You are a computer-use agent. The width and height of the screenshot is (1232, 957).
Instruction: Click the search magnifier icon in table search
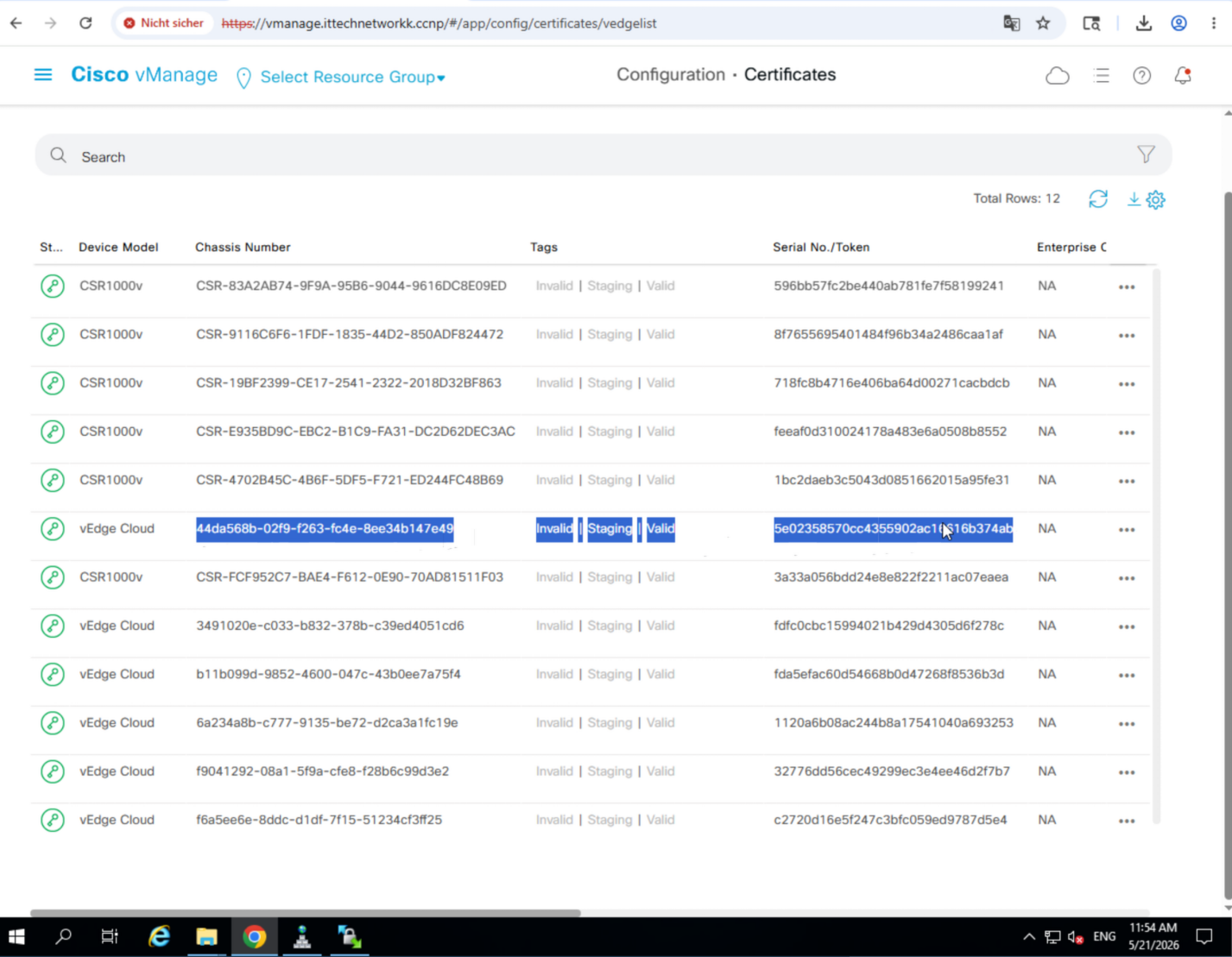pos(58,155)
